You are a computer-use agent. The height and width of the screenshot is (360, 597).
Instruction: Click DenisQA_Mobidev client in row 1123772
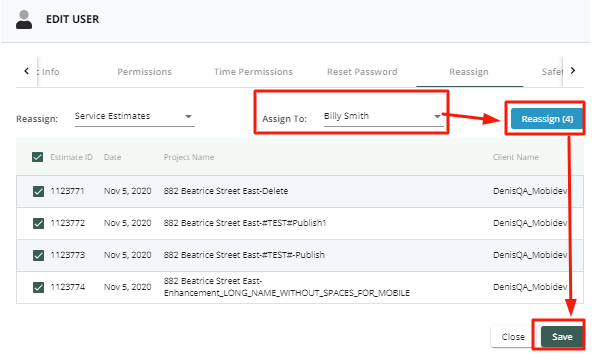tap(530, 223)
